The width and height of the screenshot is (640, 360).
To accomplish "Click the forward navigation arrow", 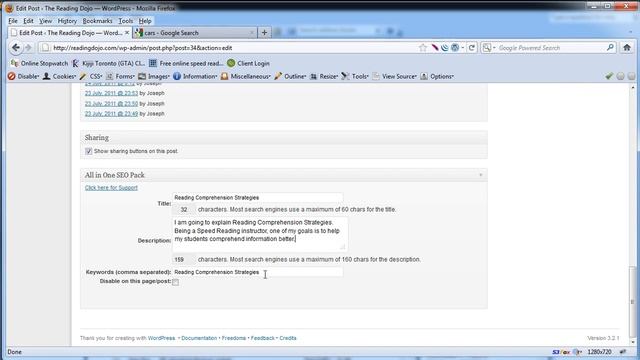I will coord(28,48).
